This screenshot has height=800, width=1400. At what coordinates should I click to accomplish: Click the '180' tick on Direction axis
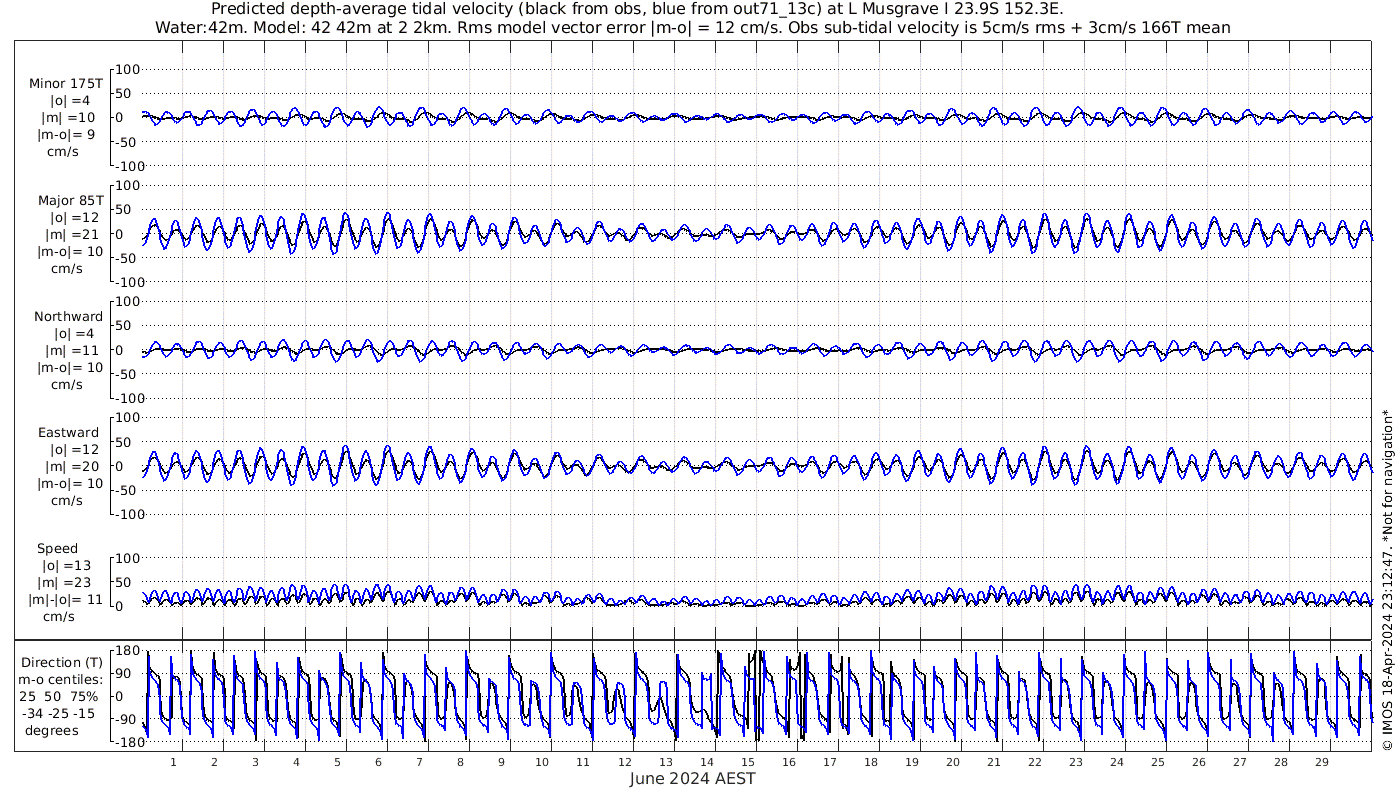pyautogui.click(x=125, y=651)
